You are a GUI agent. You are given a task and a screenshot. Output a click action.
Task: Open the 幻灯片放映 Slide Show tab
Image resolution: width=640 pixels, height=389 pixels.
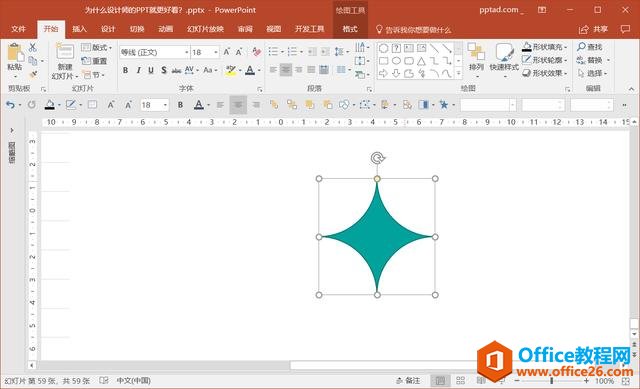[205, 29]
